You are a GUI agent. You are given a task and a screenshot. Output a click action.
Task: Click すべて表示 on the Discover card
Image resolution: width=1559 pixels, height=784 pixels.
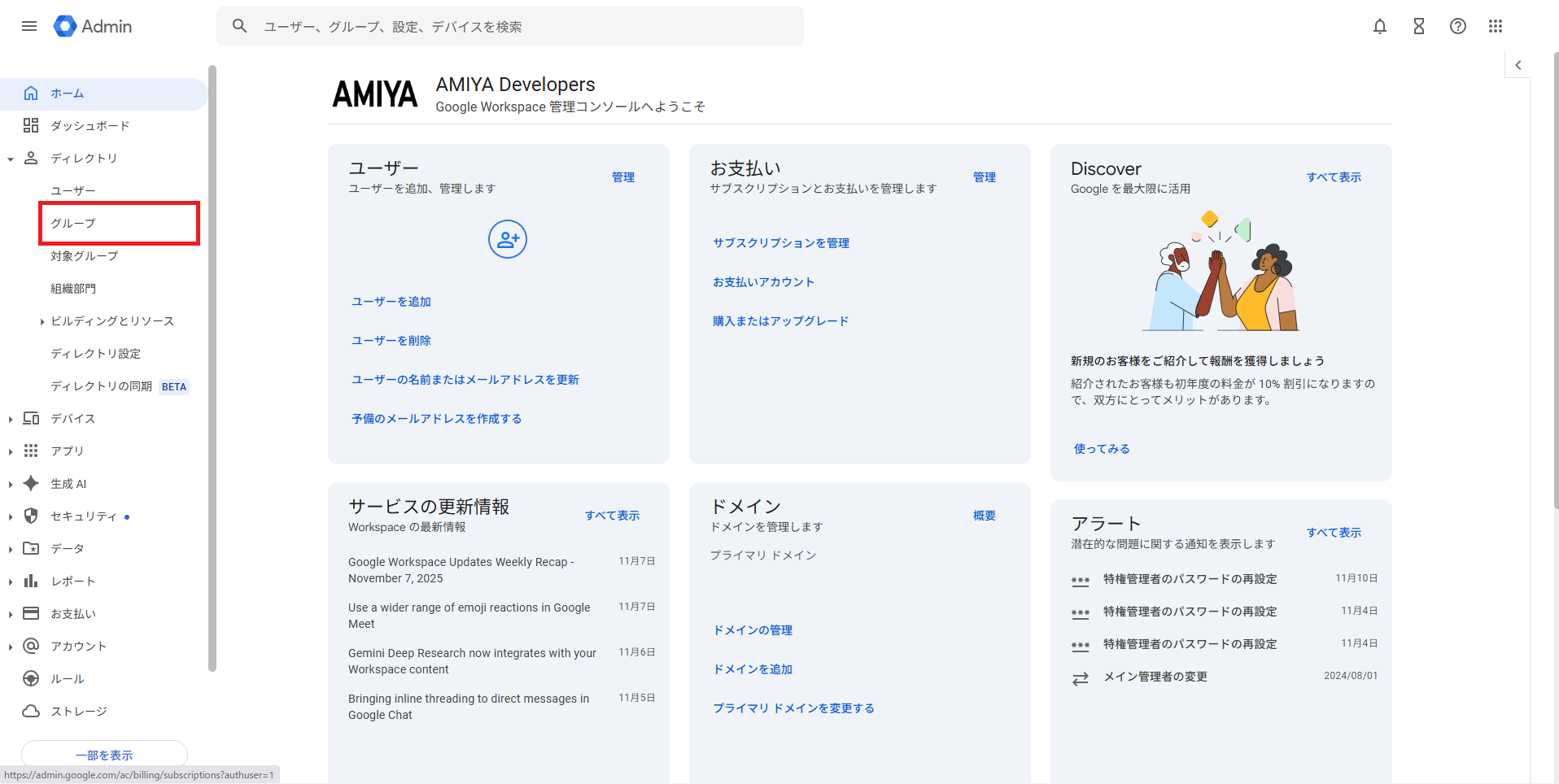pyautogui.click(x=1334, y=176)
